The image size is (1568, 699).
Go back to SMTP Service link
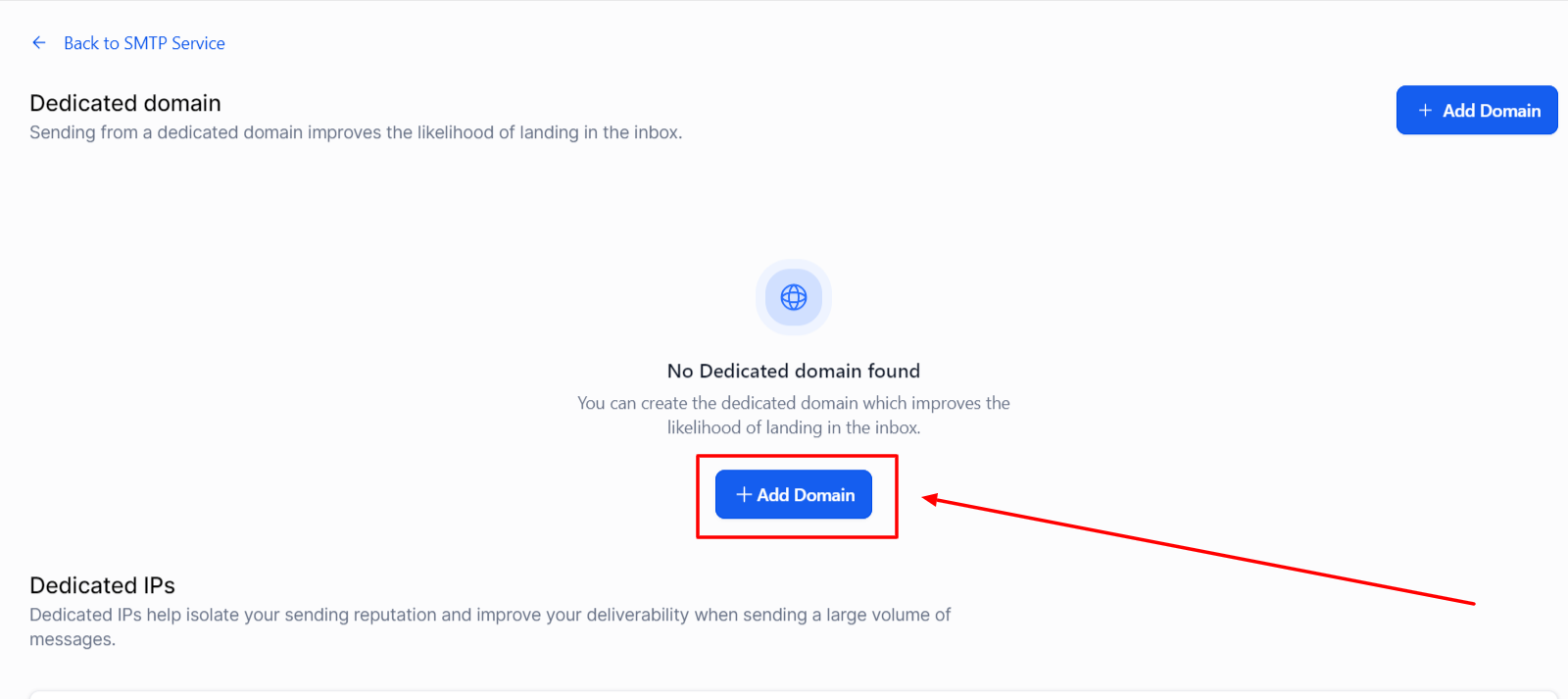pos(144,43)
